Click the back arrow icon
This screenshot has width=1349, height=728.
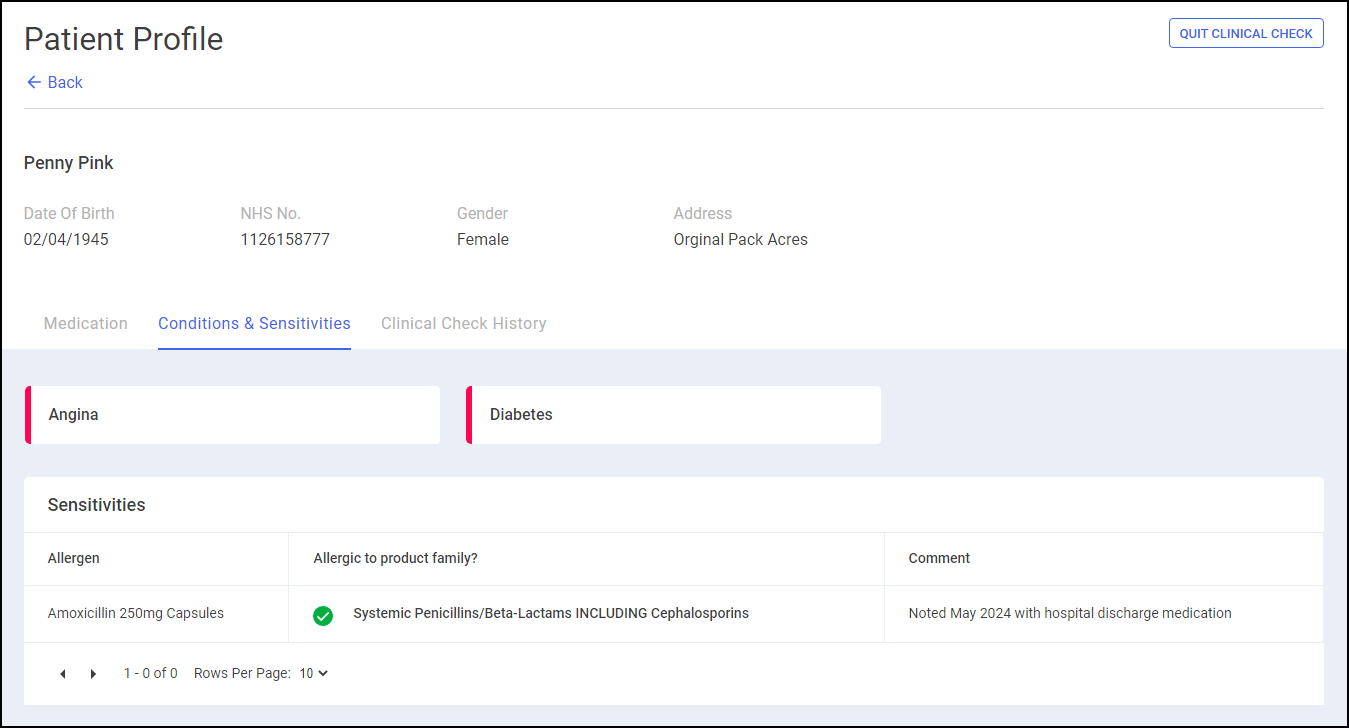(34, 82)
